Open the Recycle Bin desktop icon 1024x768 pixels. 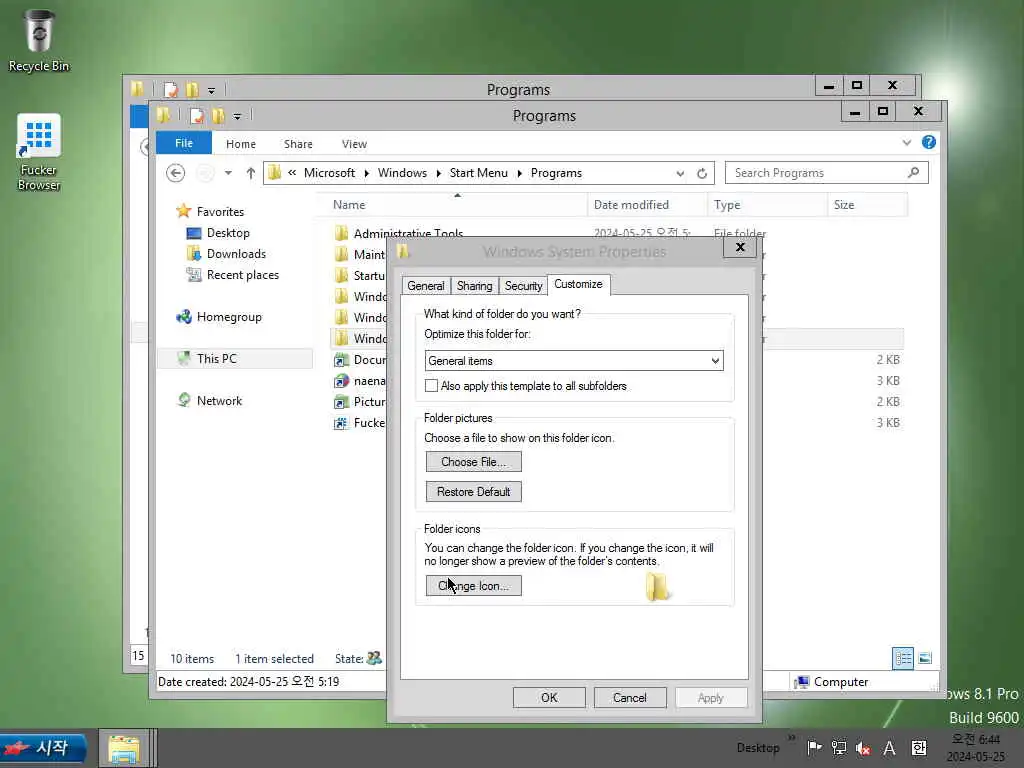tap(39, 40)
